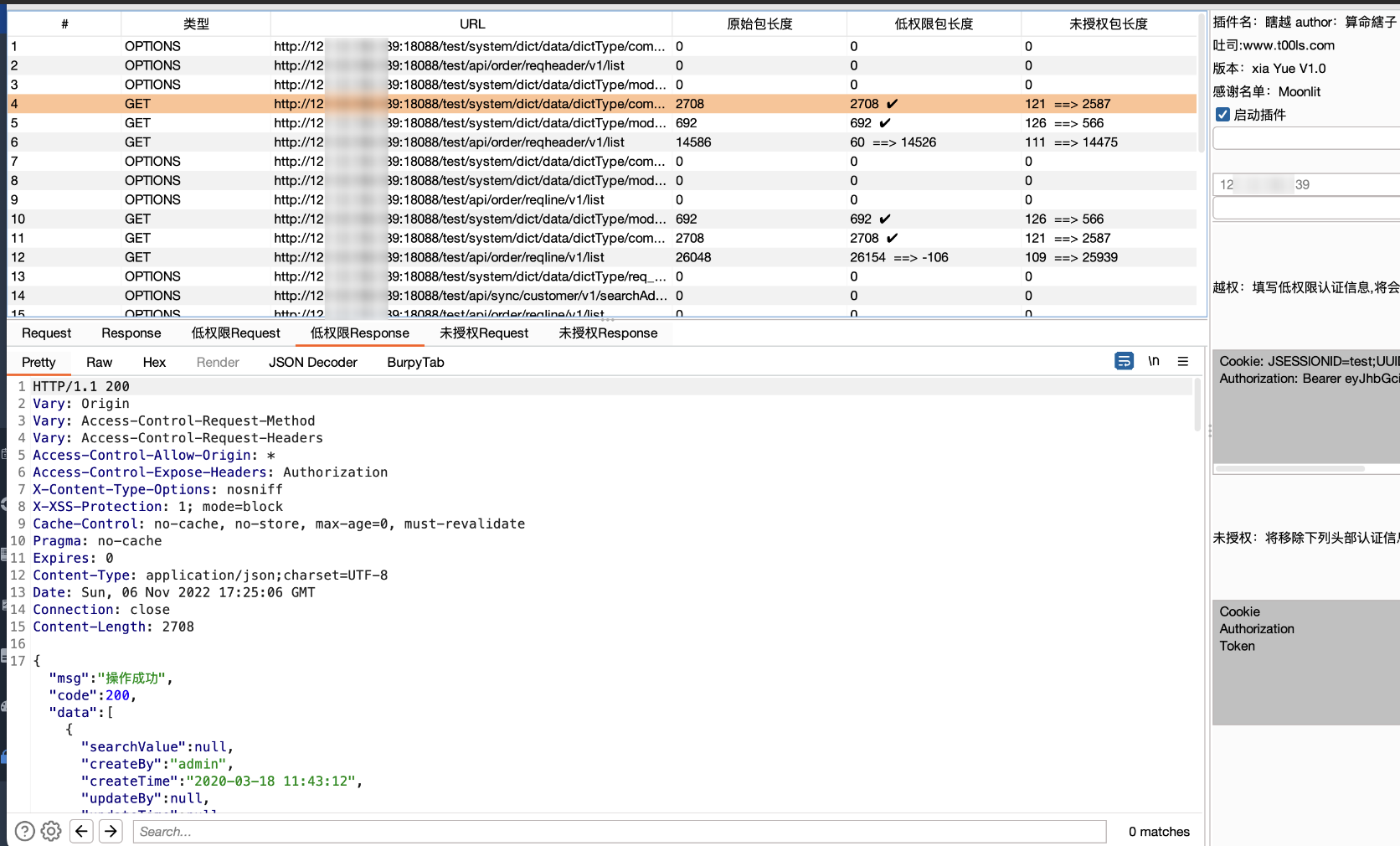Click row 13 OPTIONS dictType/req_ request
The image size is (1400, 846).
(x=602, y=276)
